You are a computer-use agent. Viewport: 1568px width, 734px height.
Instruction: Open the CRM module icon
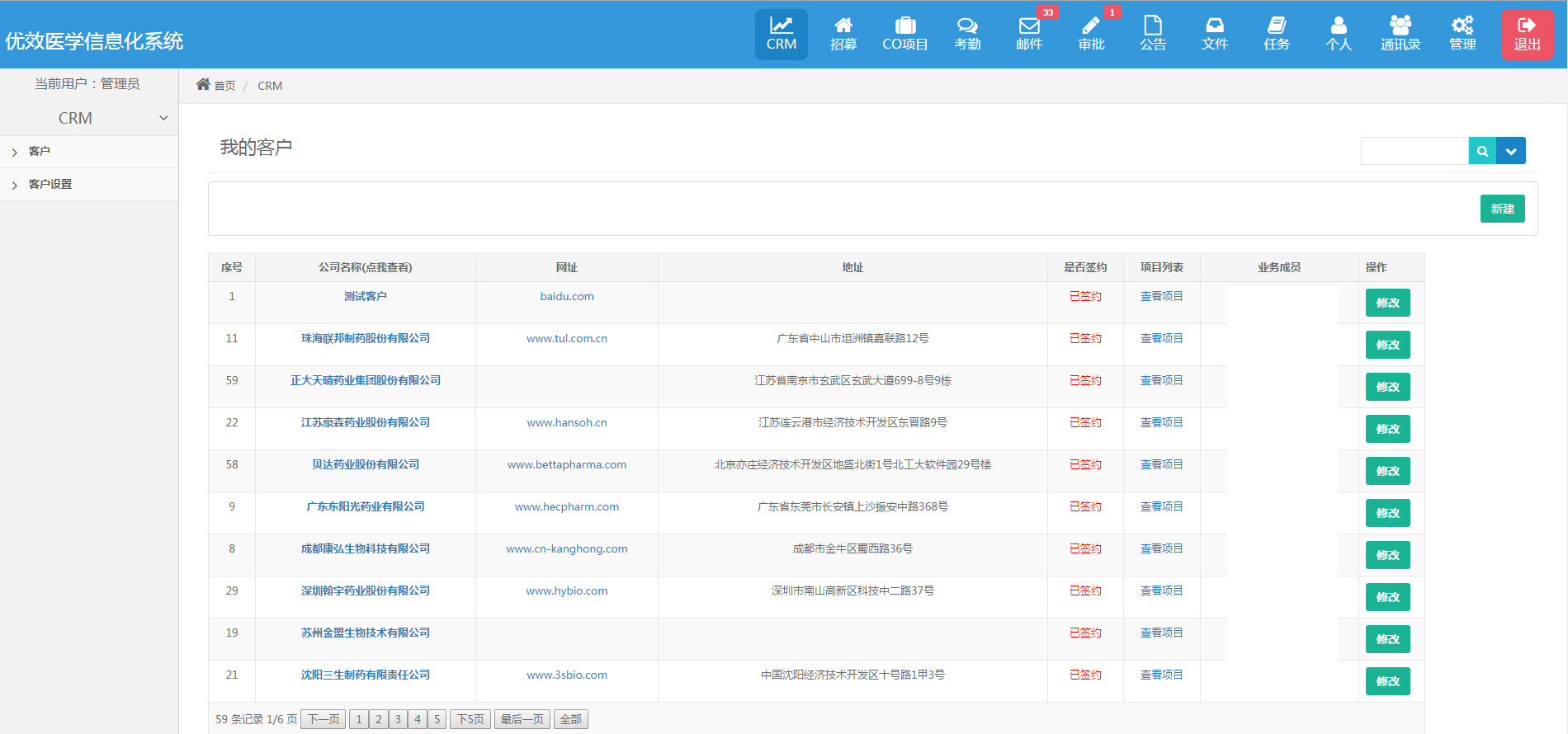tap(781, 35)
